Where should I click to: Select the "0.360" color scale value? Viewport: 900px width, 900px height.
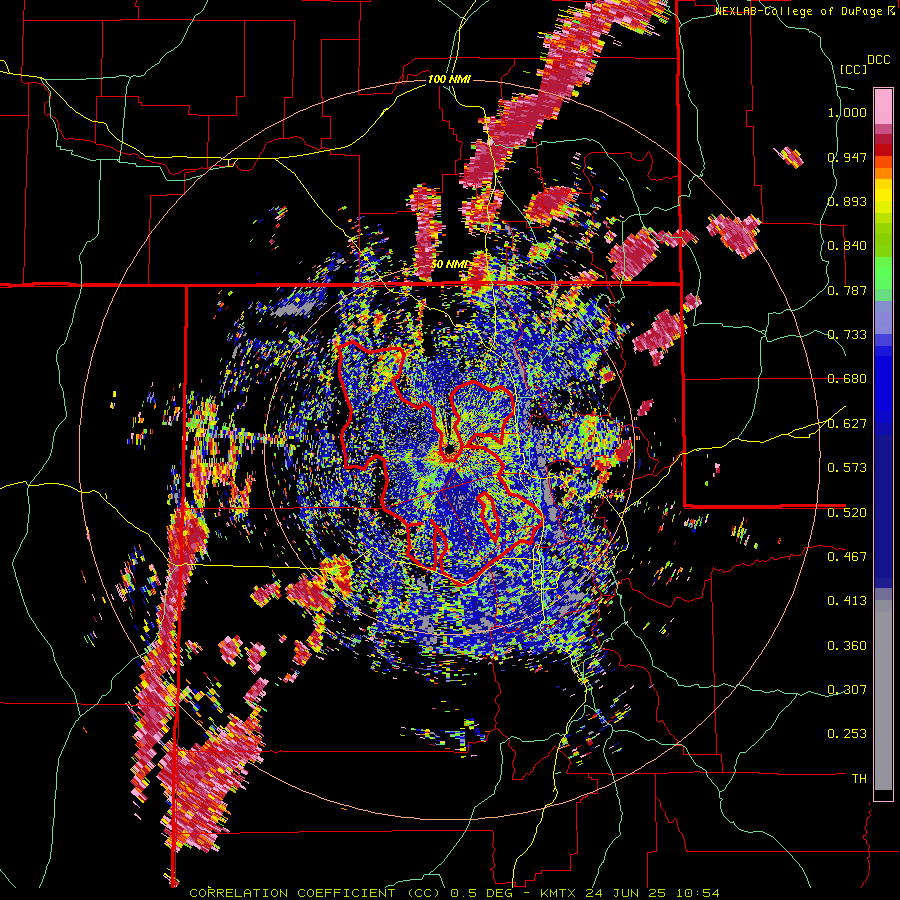[x=847, y=646]
